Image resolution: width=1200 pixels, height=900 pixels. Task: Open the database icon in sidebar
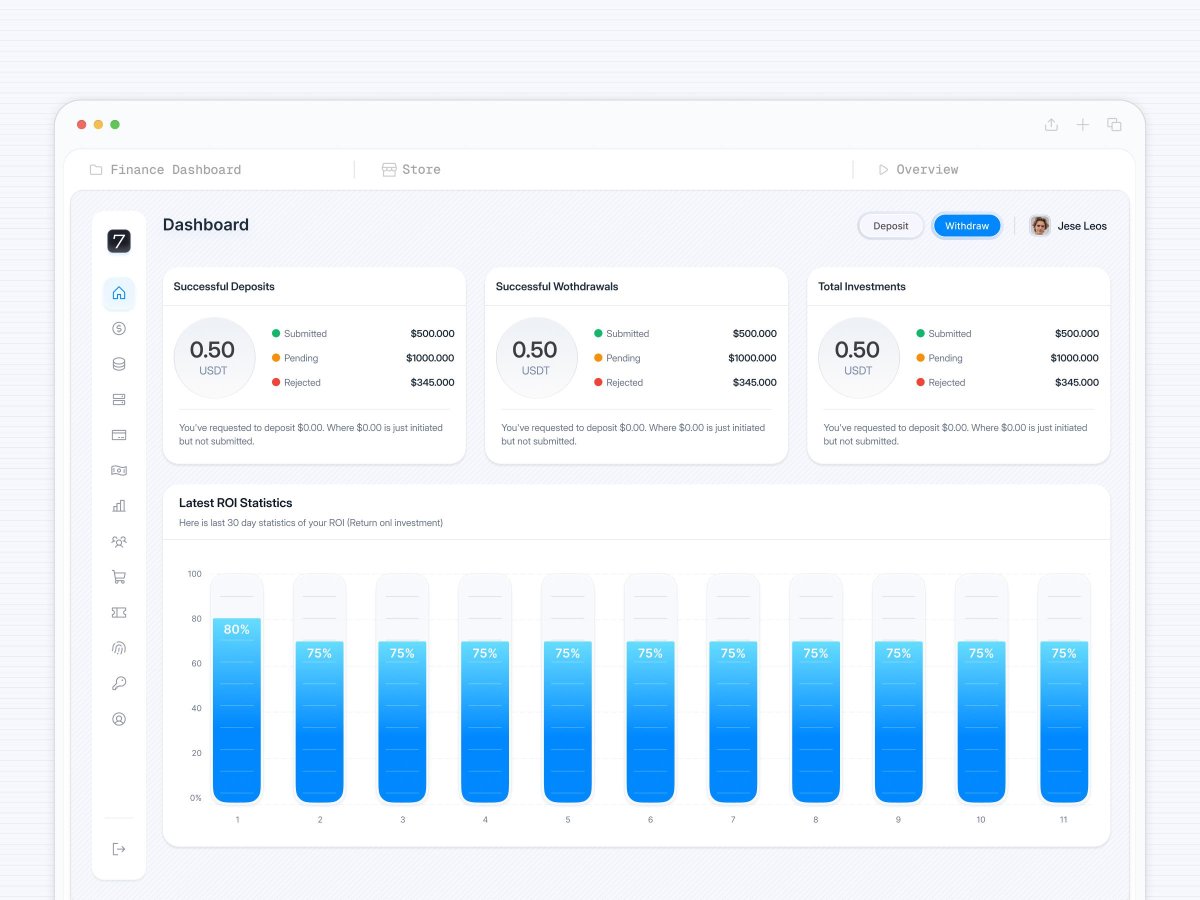tap(119, 364)
